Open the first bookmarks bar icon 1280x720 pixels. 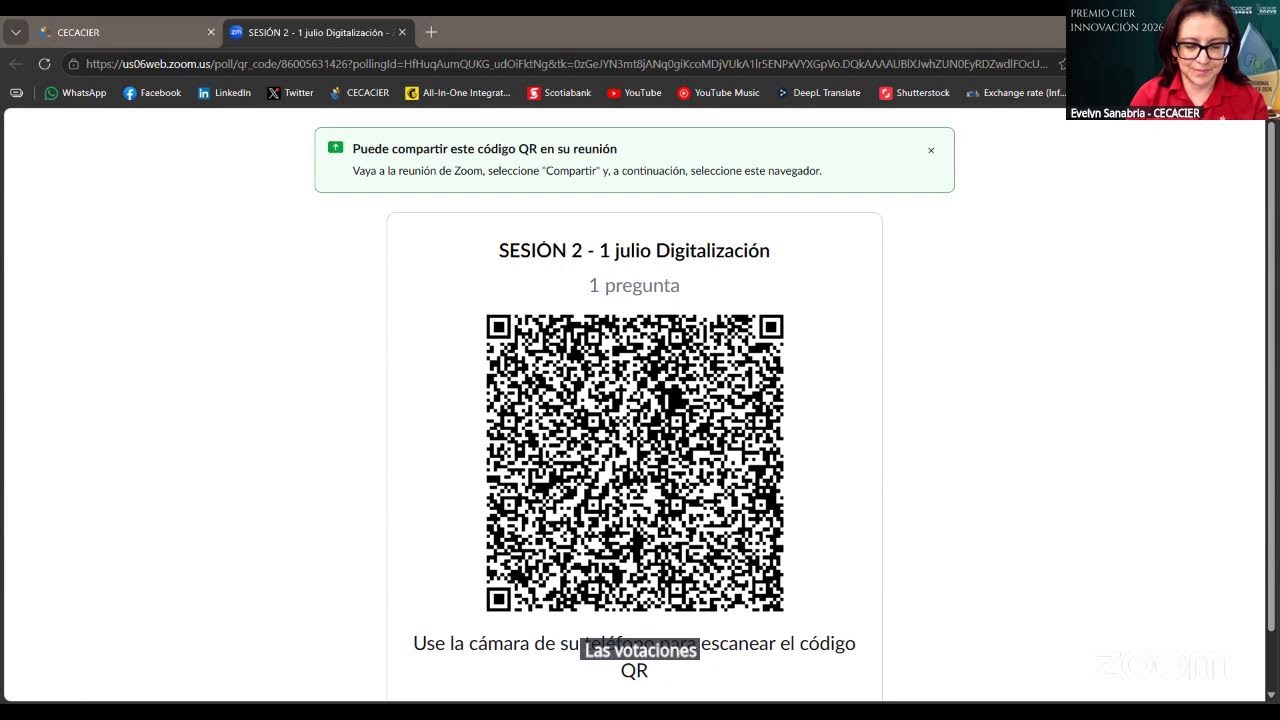[x=16, y=93]
